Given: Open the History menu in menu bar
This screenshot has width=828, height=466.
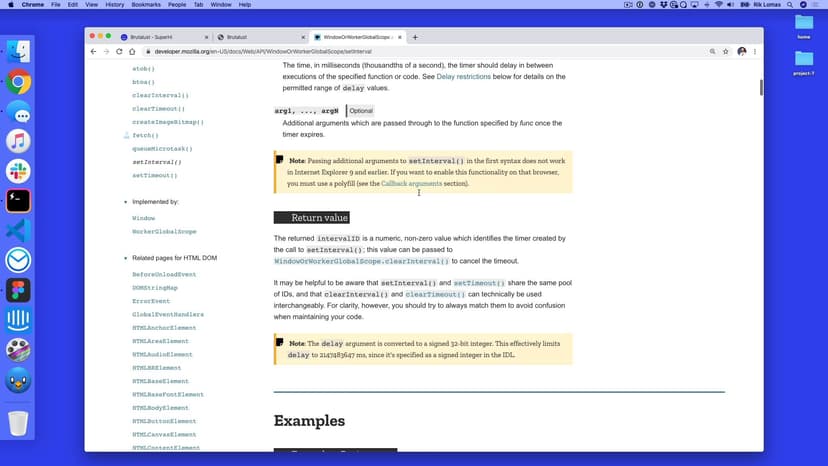Looking at the screenshot, I should click(114, 5).
